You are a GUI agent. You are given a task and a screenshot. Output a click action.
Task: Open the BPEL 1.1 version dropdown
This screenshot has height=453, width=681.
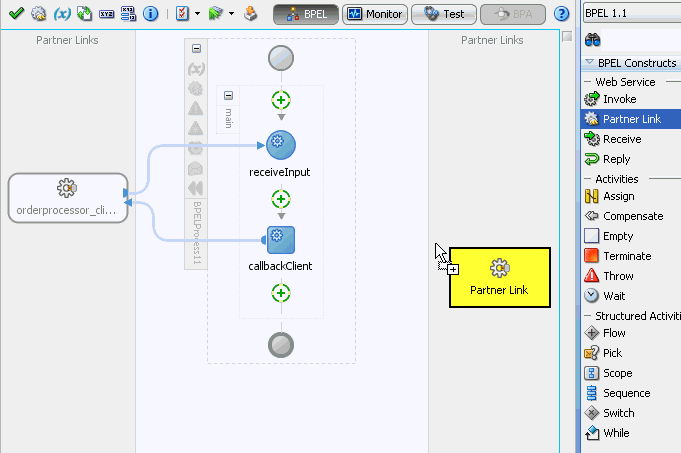click(632, 13)
